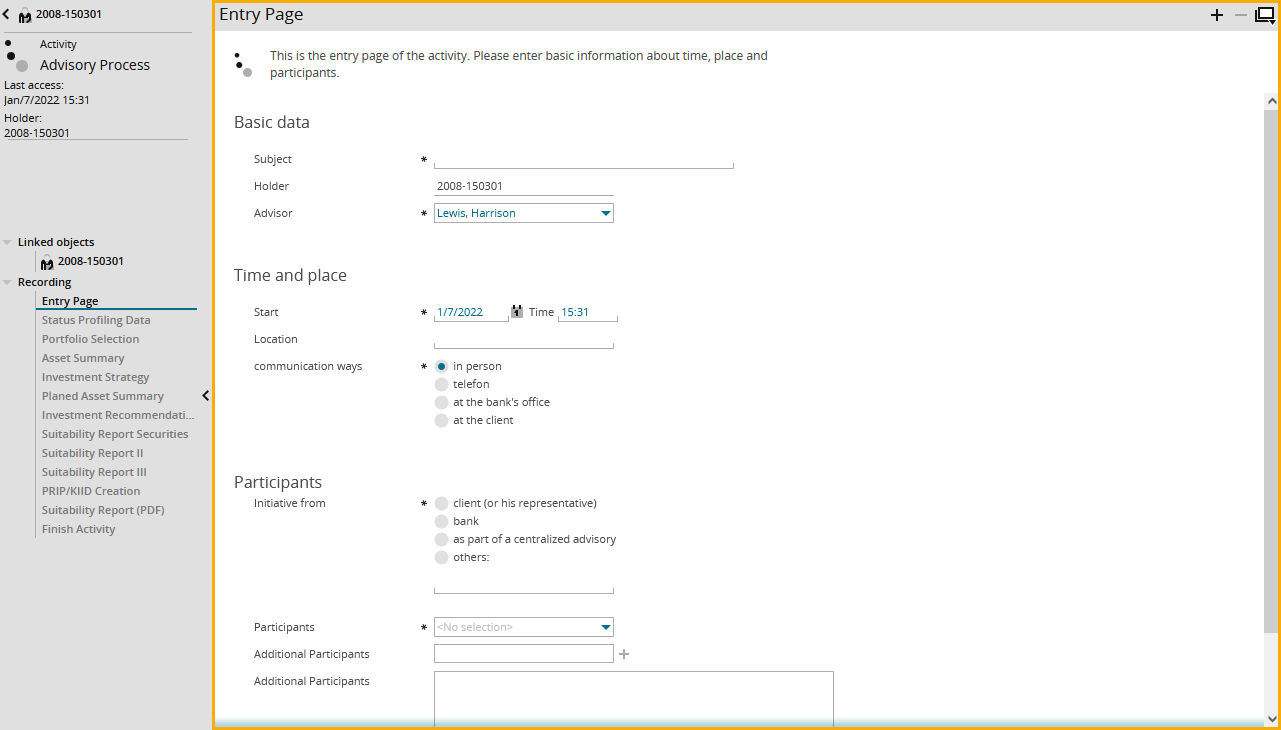Open Status Profiling Data step
This screenshot has height=730, width=1281.
96,320
